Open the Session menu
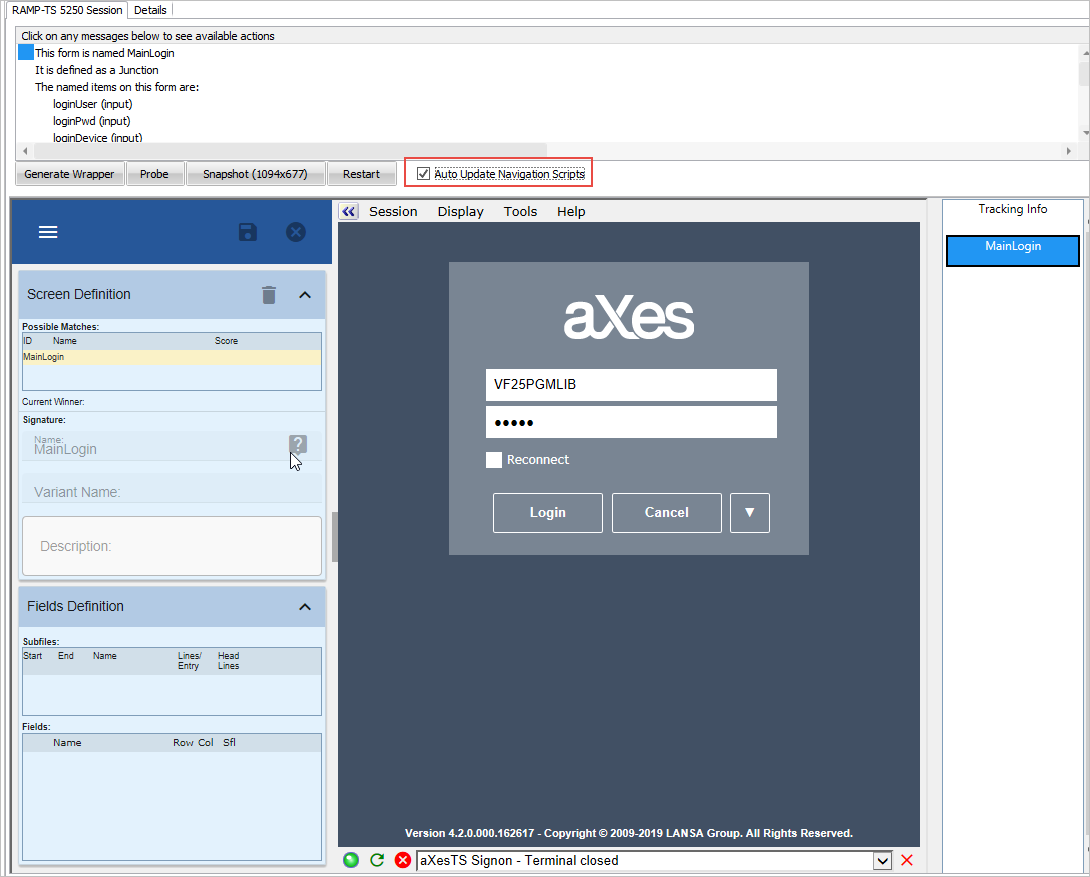The height and width of the screenshot is (877, 1090). [393, 211]
